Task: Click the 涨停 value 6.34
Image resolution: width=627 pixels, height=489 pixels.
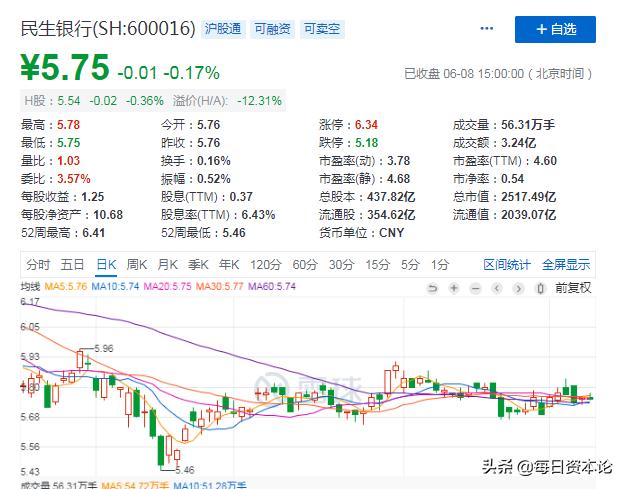Action: coord(366,125)
